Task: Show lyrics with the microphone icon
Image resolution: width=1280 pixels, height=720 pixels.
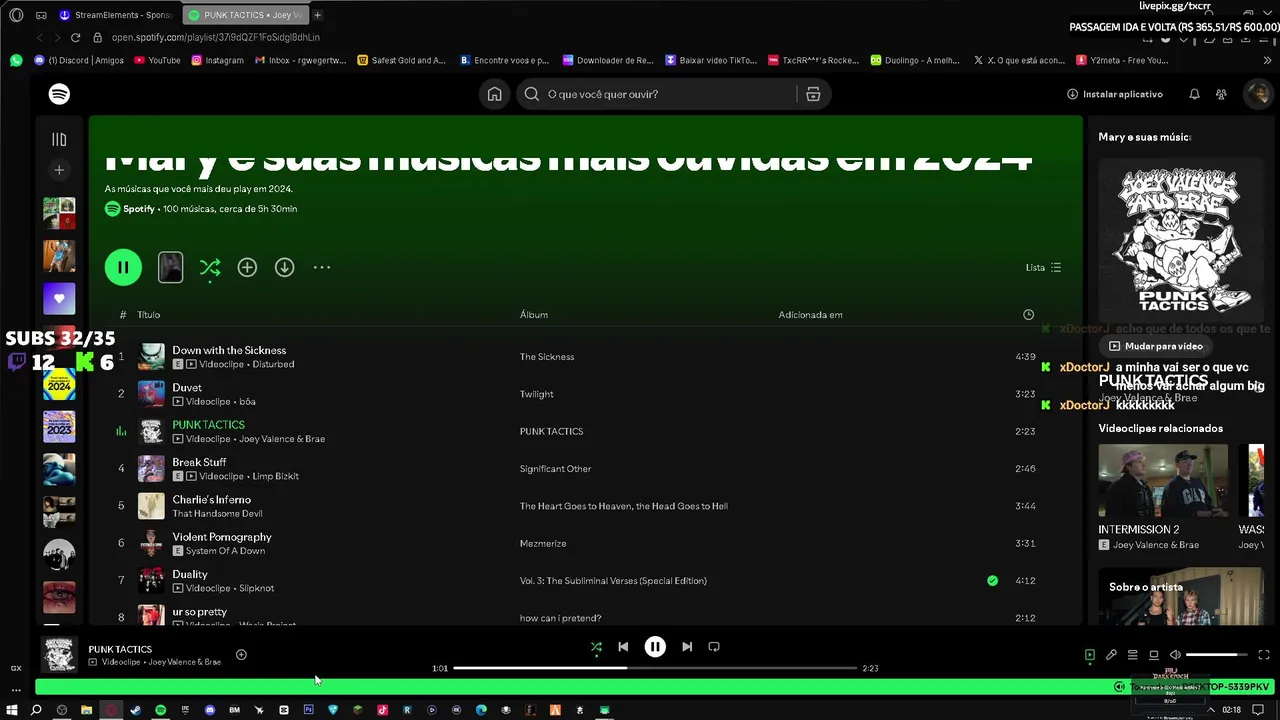Action: click(x=1111, y=655)
